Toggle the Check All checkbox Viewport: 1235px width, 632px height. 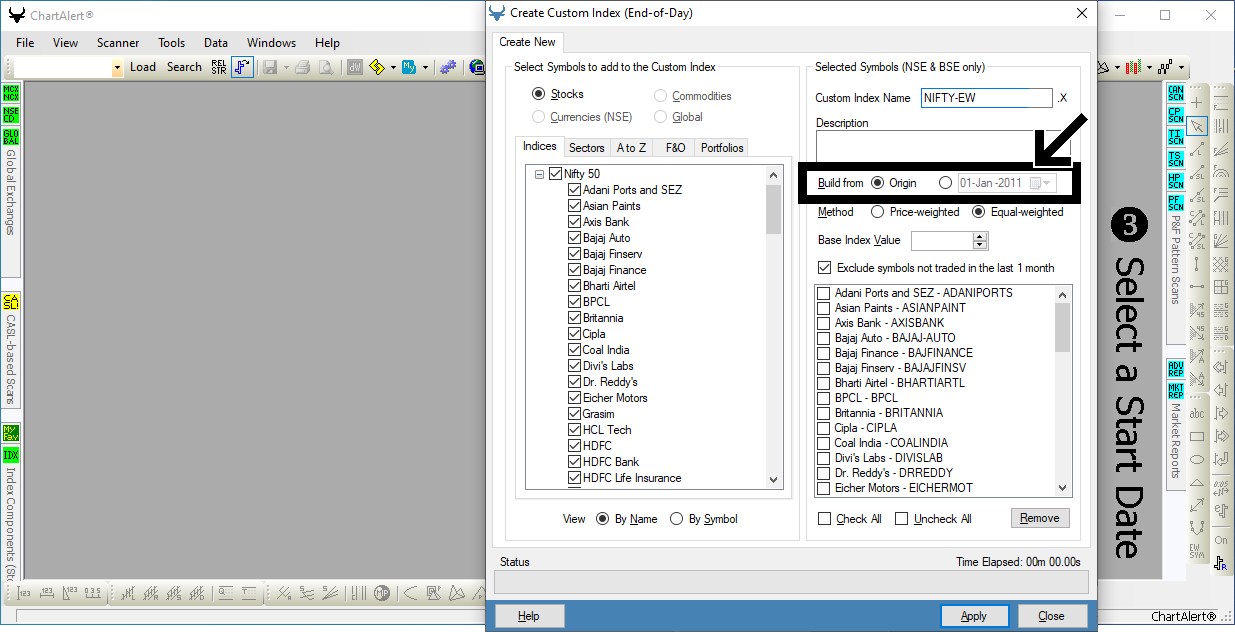coord(825,519)
